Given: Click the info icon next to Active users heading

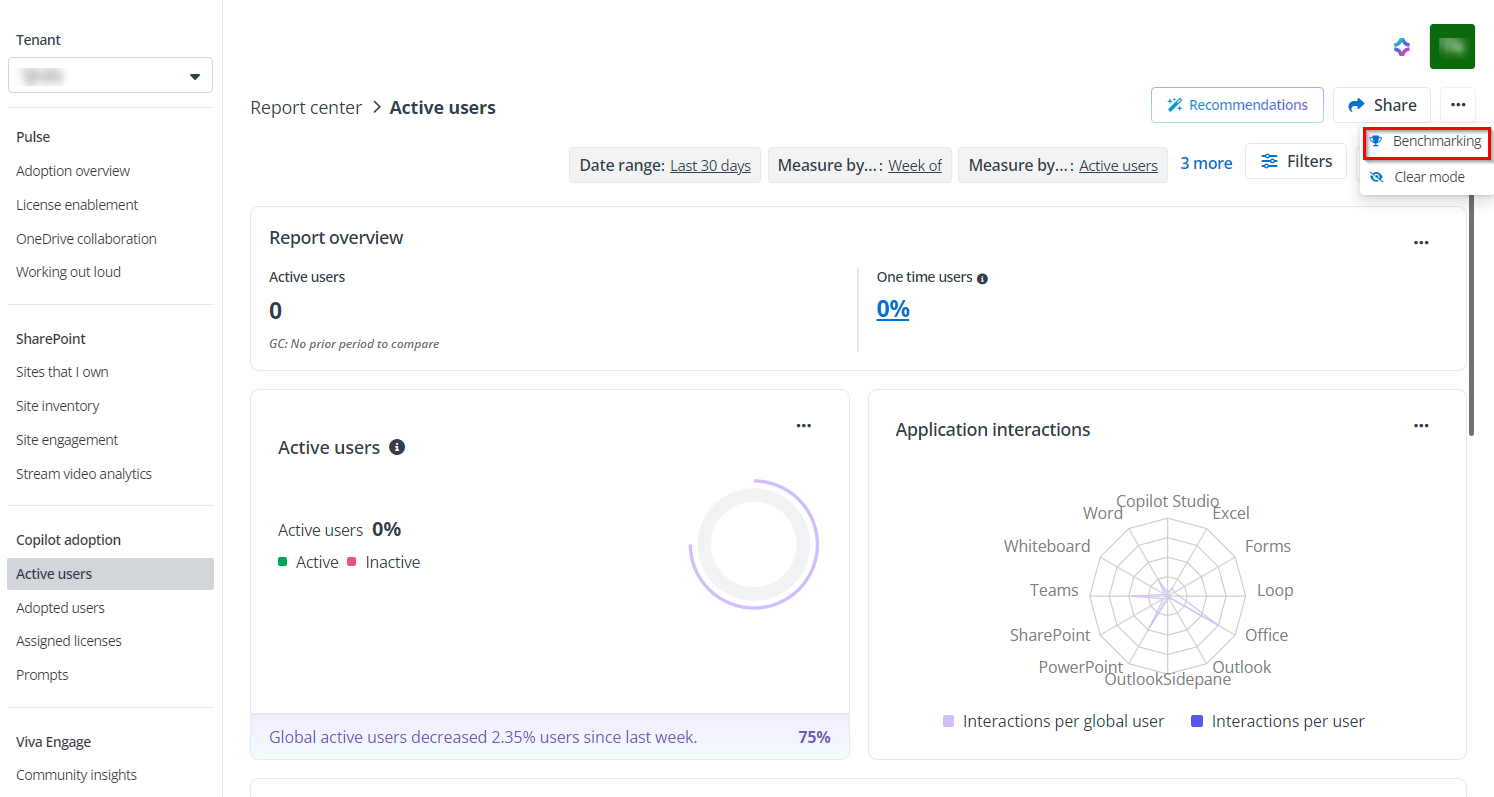Looking at the screenshot, I should pyautogui.click(x=397, y=447).
